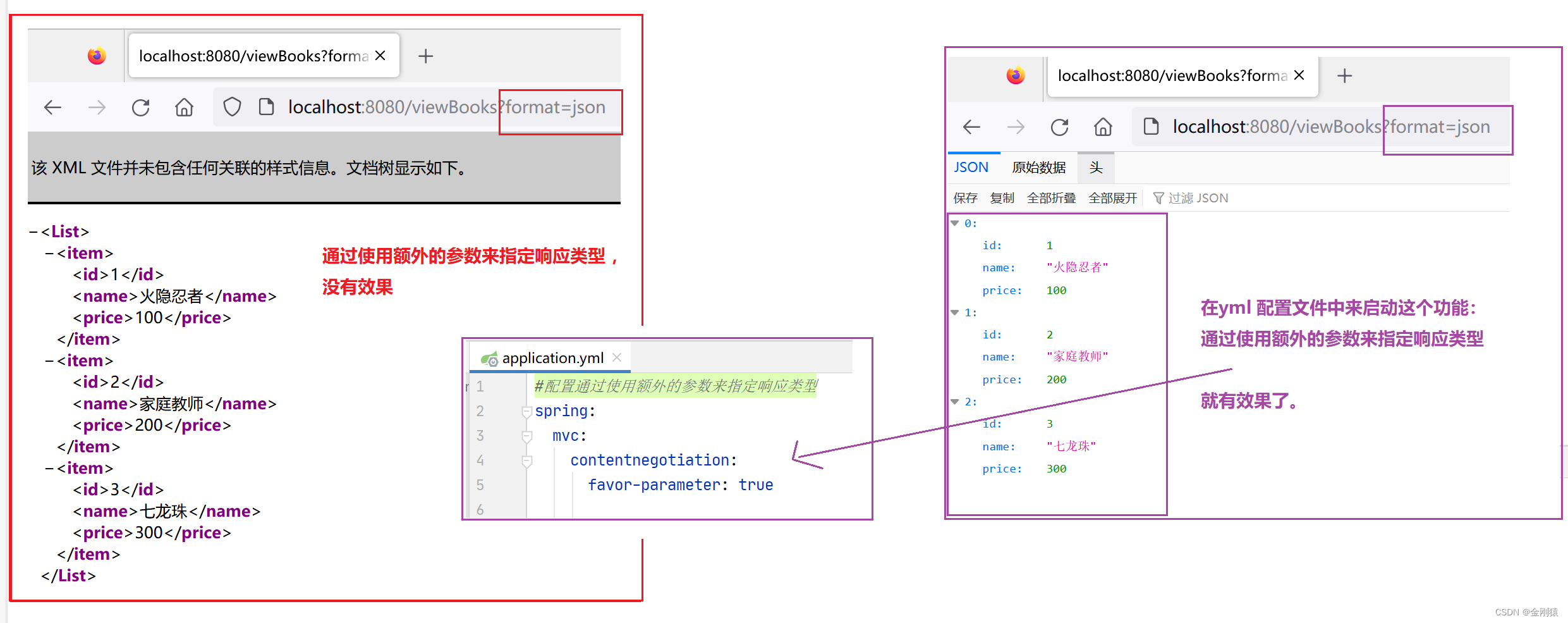The width and height of the screenshot is (1568, 623).
Task: Close the right browser's viewBooks tab
Action: click(1299, 75)
